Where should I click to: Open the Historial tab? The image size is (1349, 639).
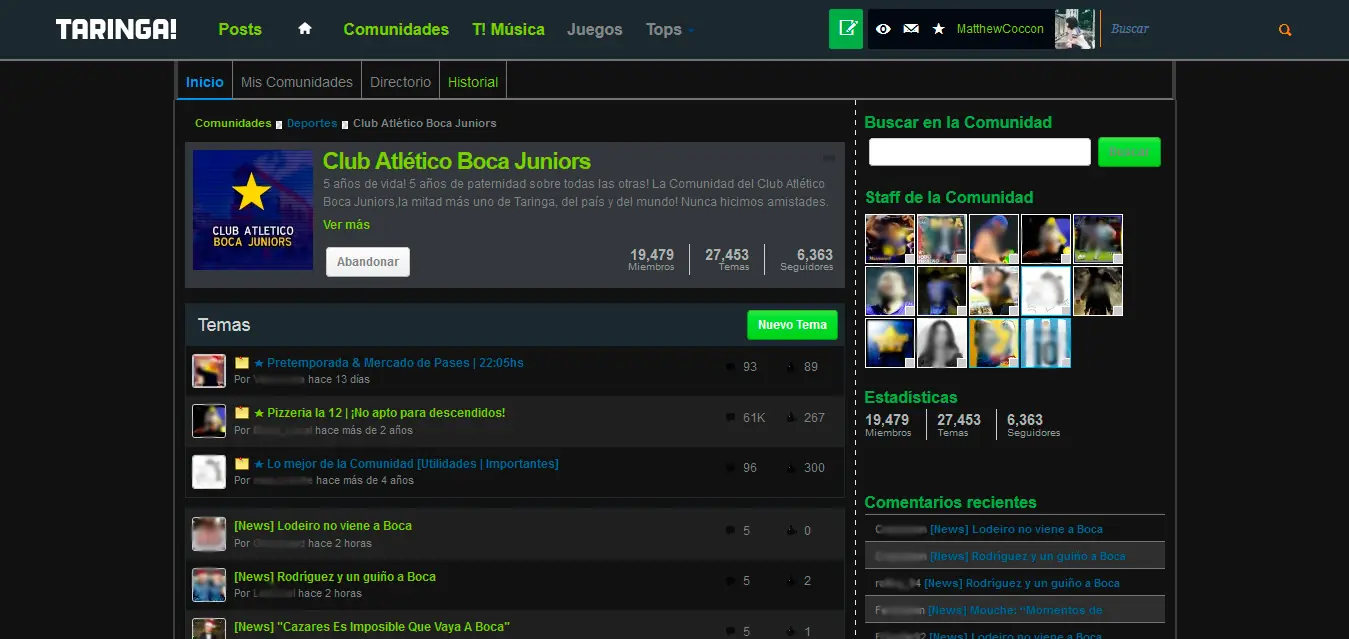coord(473,82)
